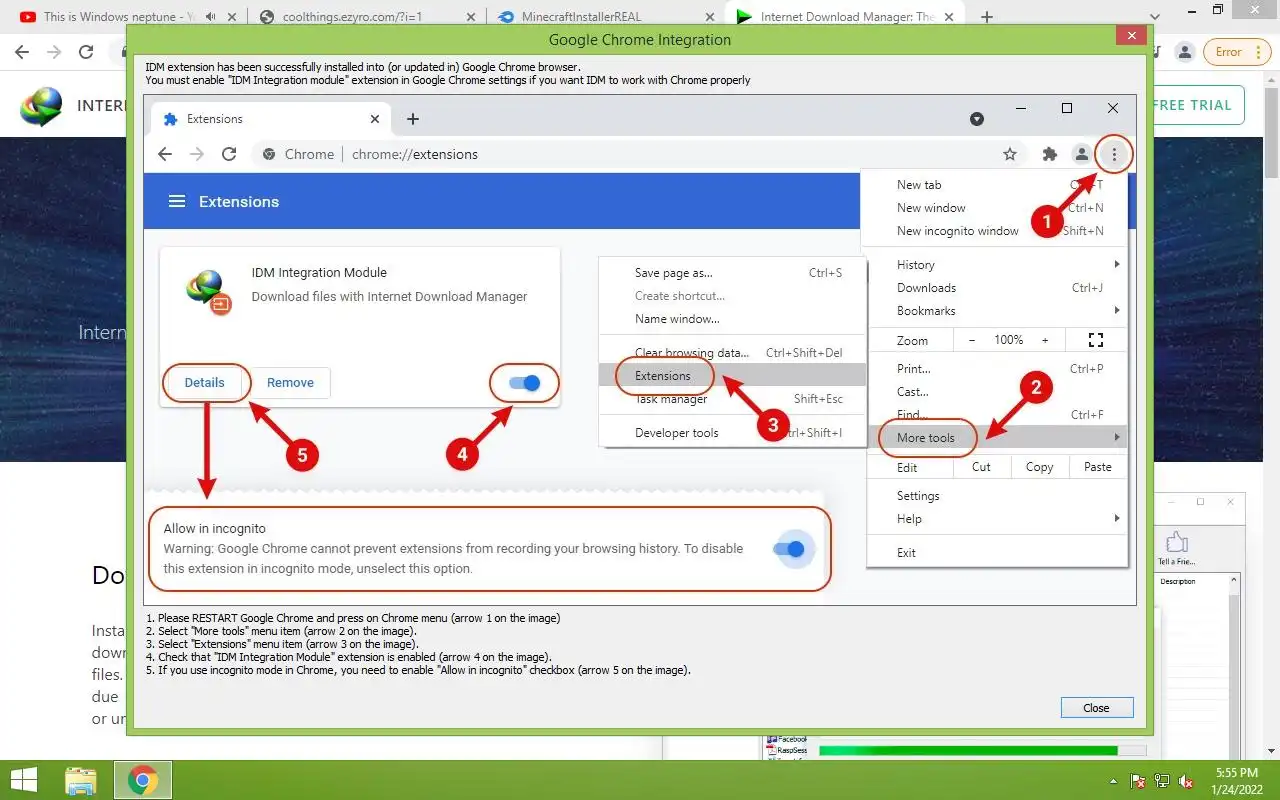This screenshot has width=1280, height=800.
Task: Click the scroll-up arrow beside Description
Action: point(1234,581)
